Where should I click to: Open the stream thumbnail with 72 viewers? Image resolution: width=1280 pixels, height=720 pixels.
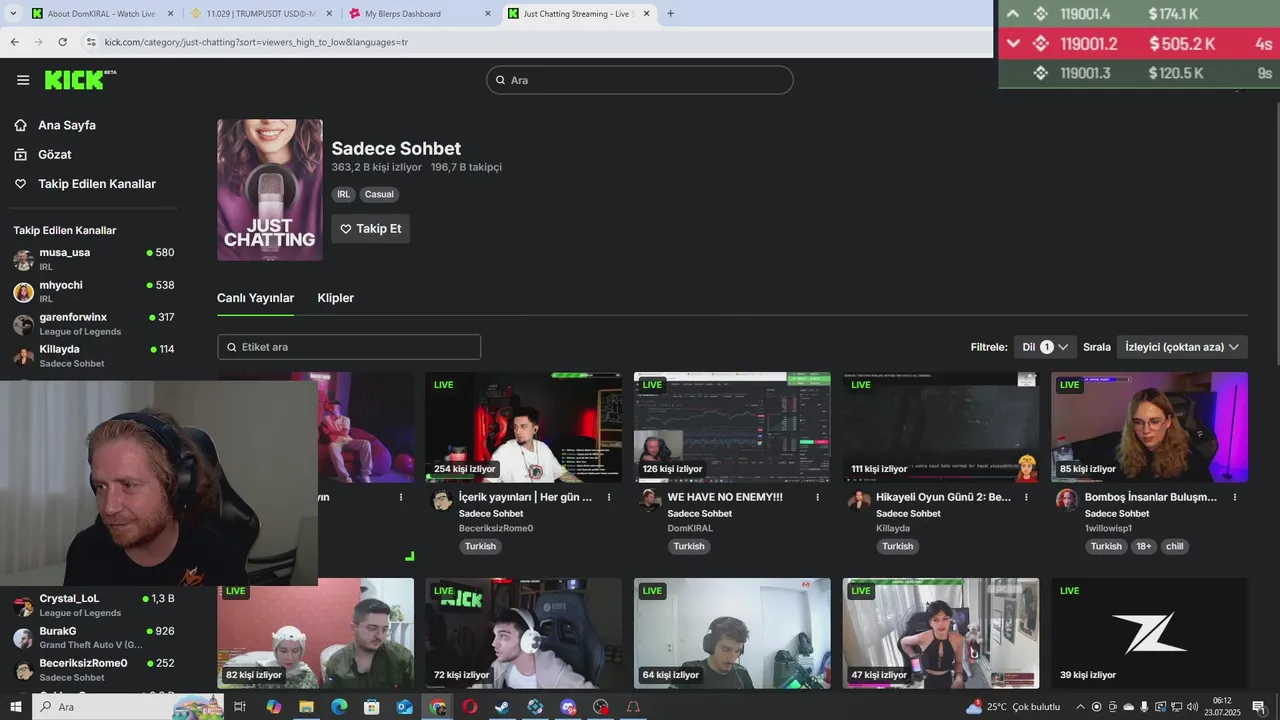tap(523, 633)
